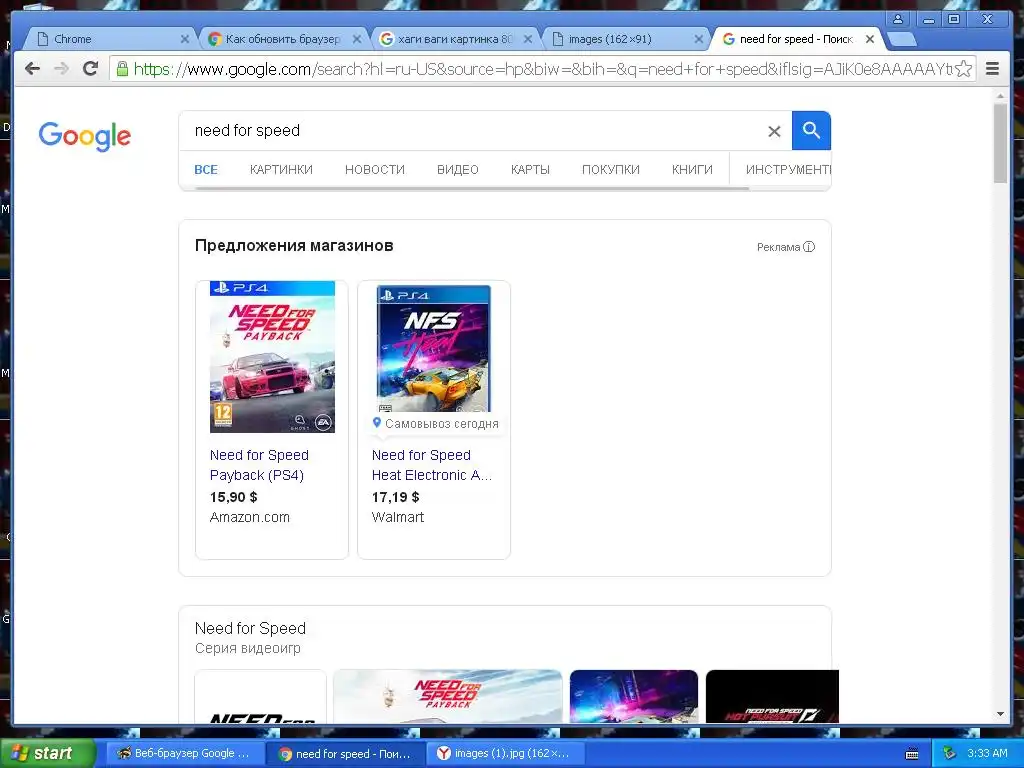Click the neon city image in the series panel
Image resolution: width=1024 pixels, height=768 pixels.
(633, 696)
